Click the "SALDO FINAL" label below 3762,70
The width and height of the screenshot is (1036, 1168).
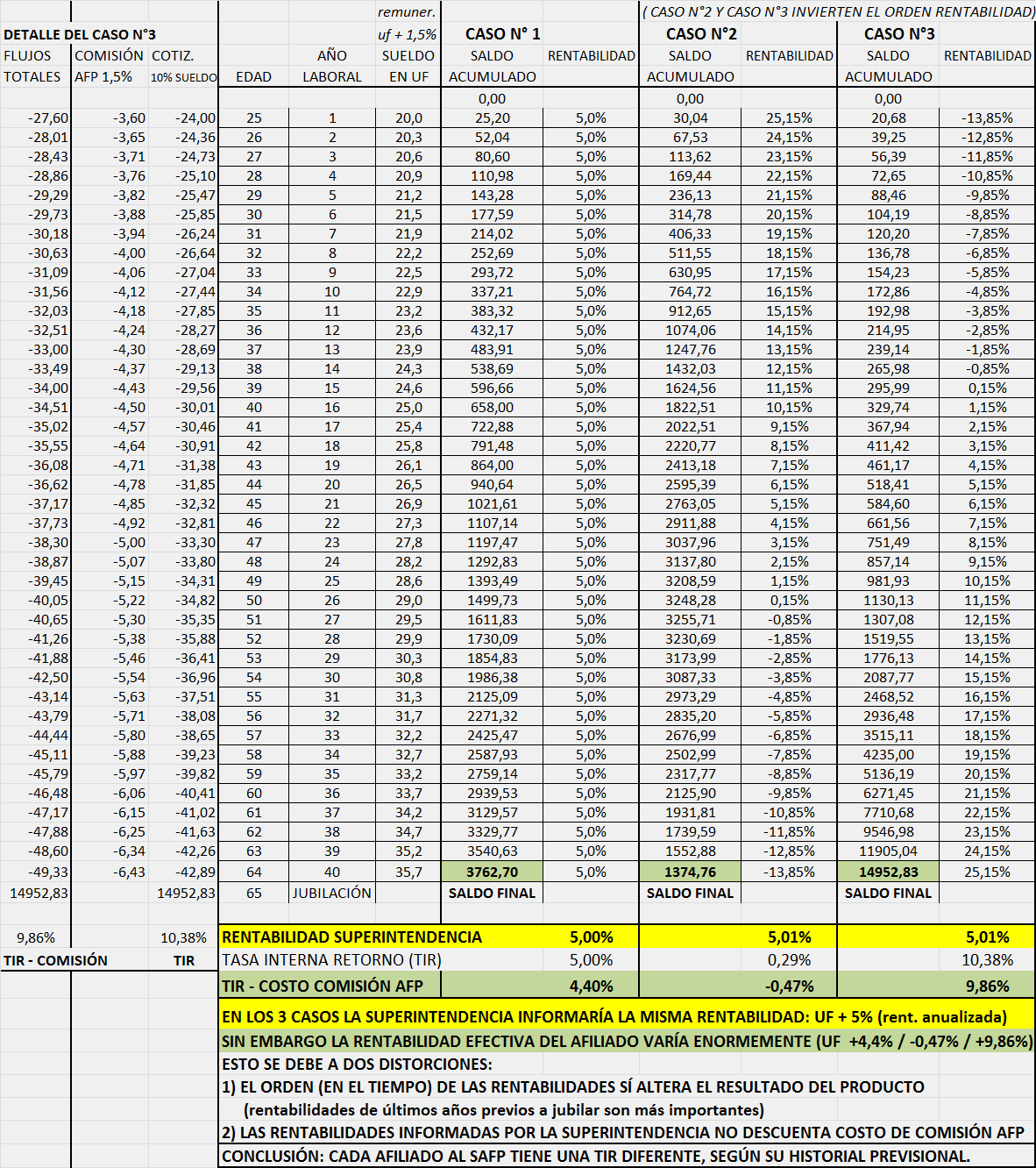coord(492,893)
